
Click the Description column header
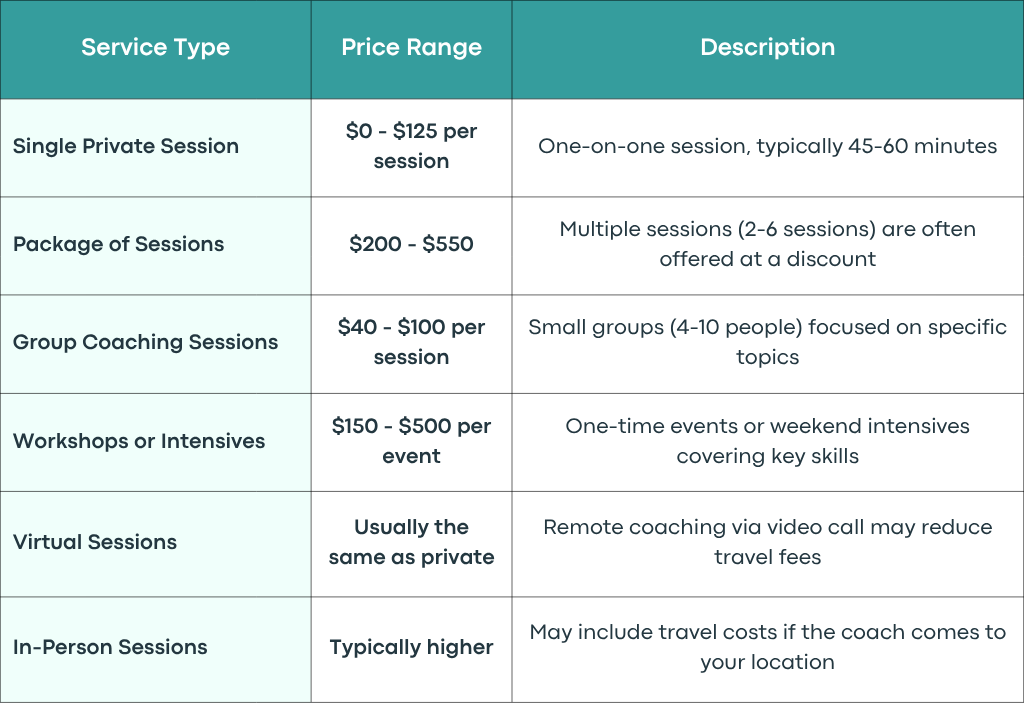click(767, 48)
